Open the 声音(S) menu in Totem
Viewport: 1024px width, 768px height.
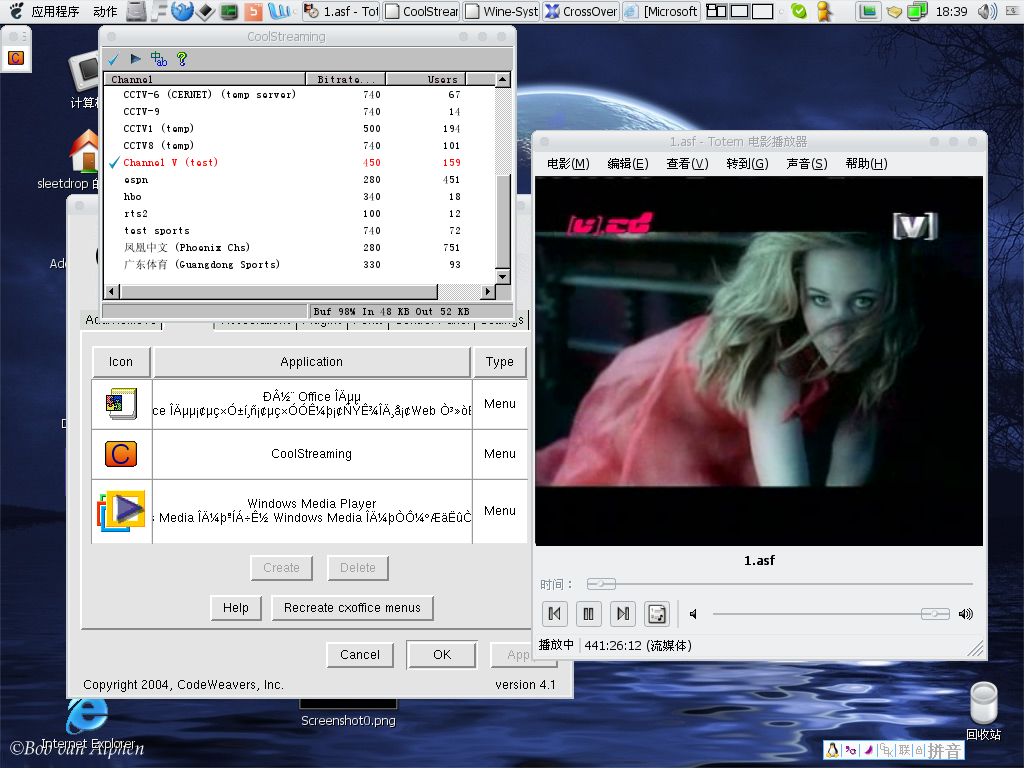point(807,163)
